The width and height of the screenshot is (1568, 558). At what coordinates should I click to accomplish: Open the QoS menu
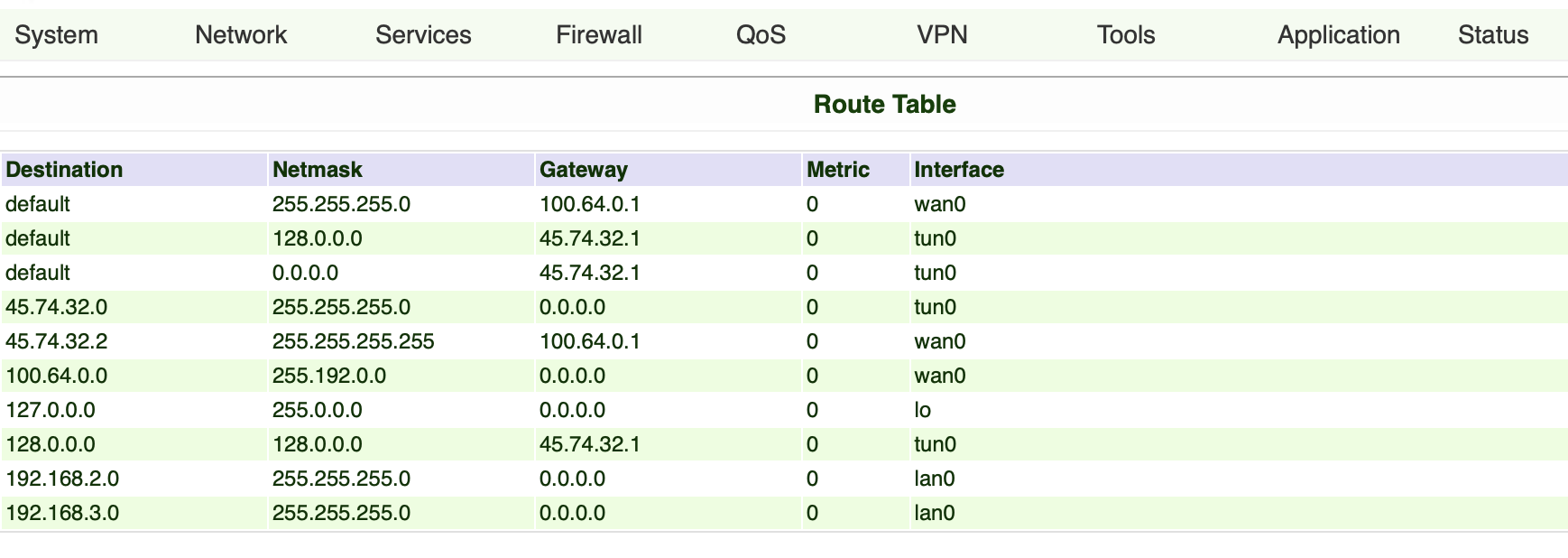coord(761,35)
